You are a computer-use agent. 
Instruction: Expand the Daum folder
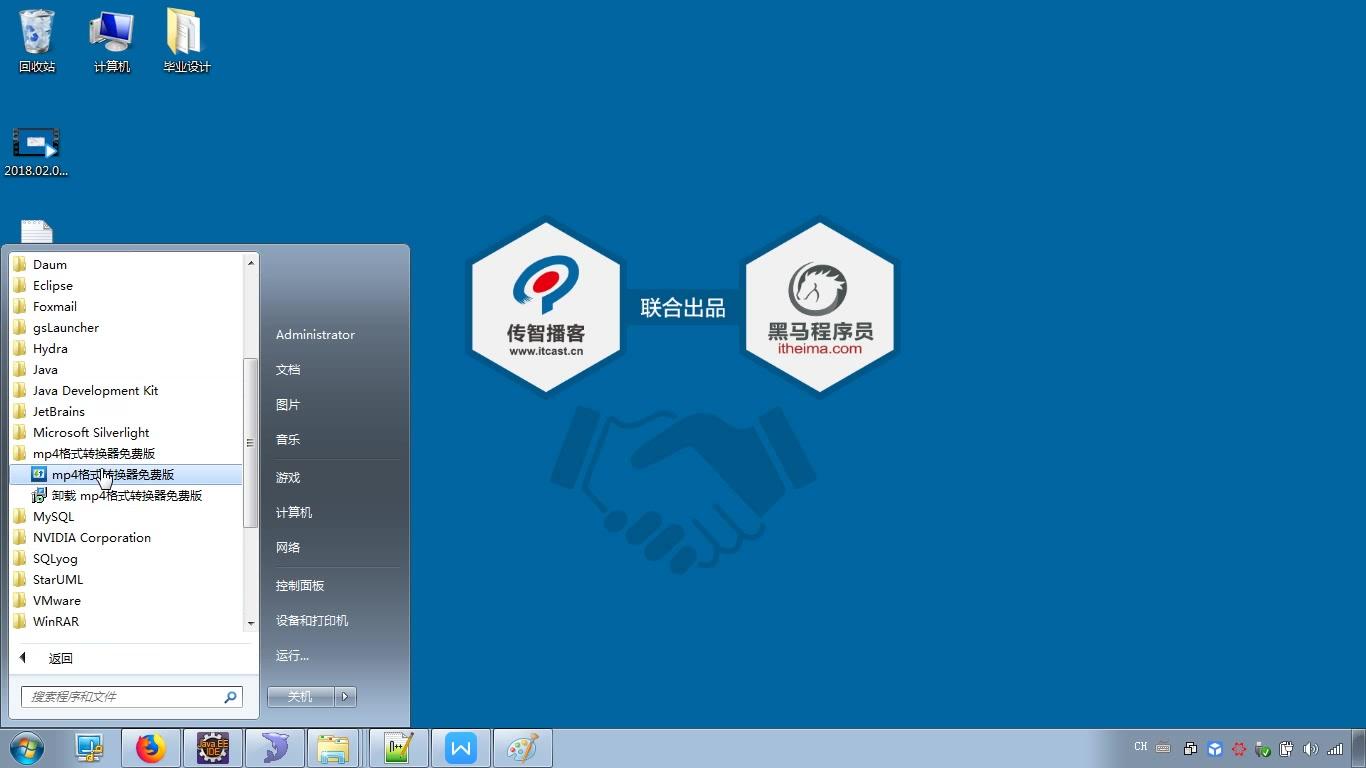pos(126,265)
